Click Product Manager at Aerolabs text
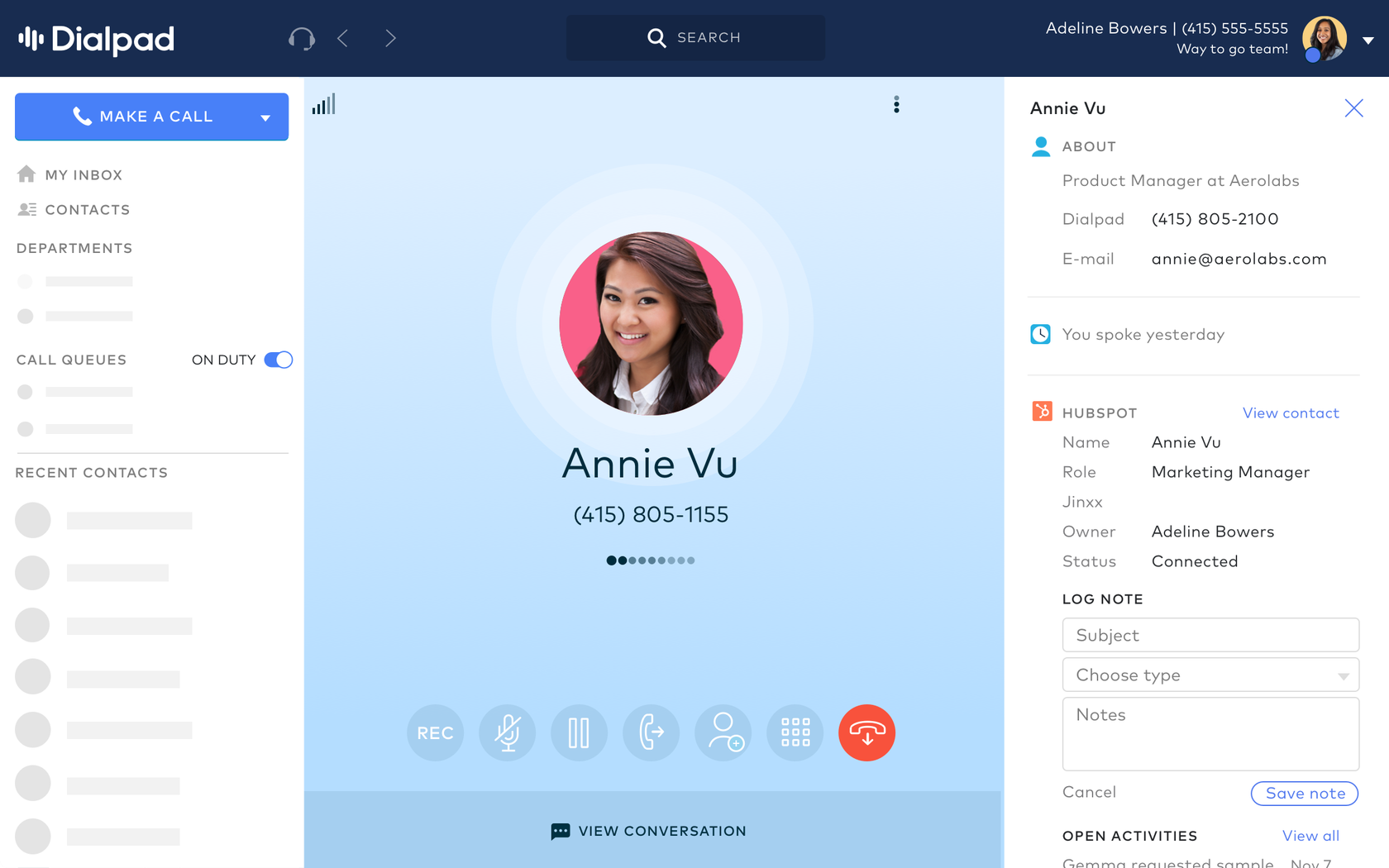 (x=1181, y=181)
